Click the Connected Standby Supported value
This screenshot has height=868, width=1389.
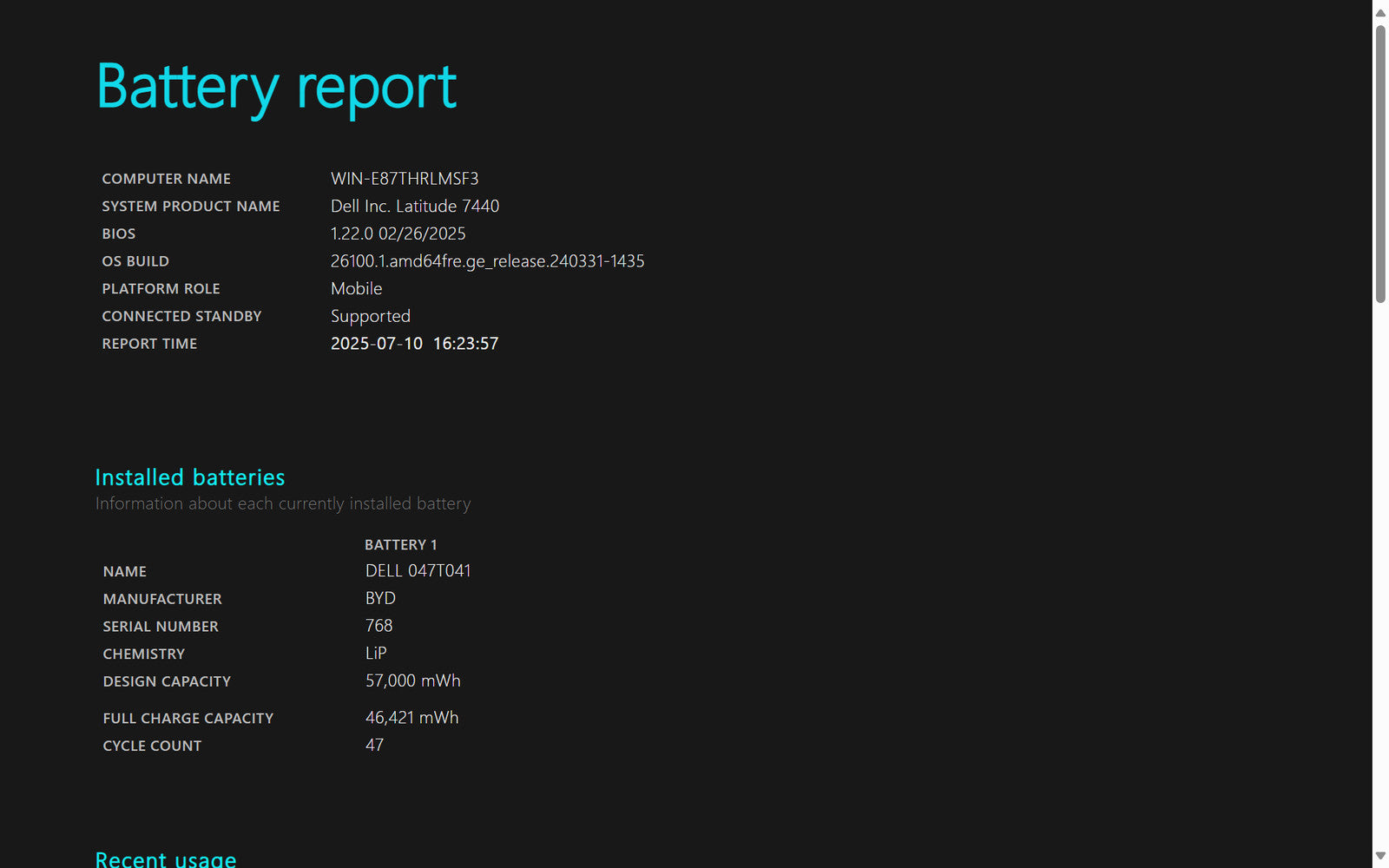[x=370, y=317]
